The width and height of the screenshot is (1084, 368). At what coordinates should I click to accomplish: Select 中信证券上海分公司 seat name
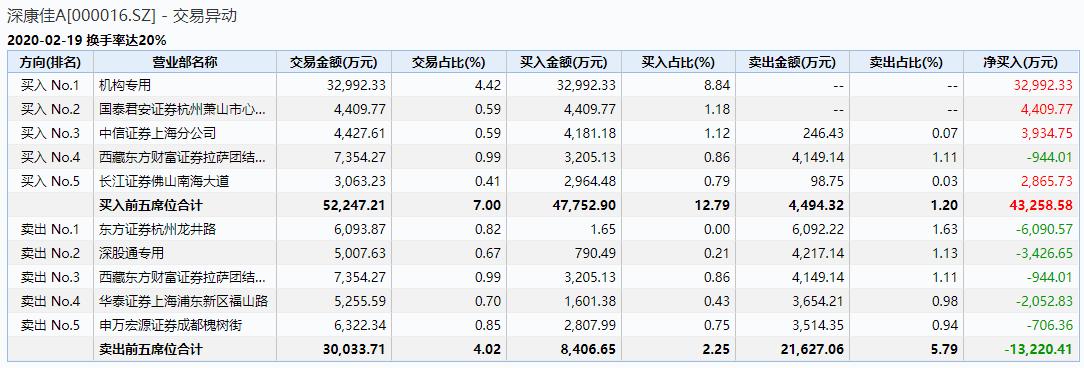pos(158,134)
